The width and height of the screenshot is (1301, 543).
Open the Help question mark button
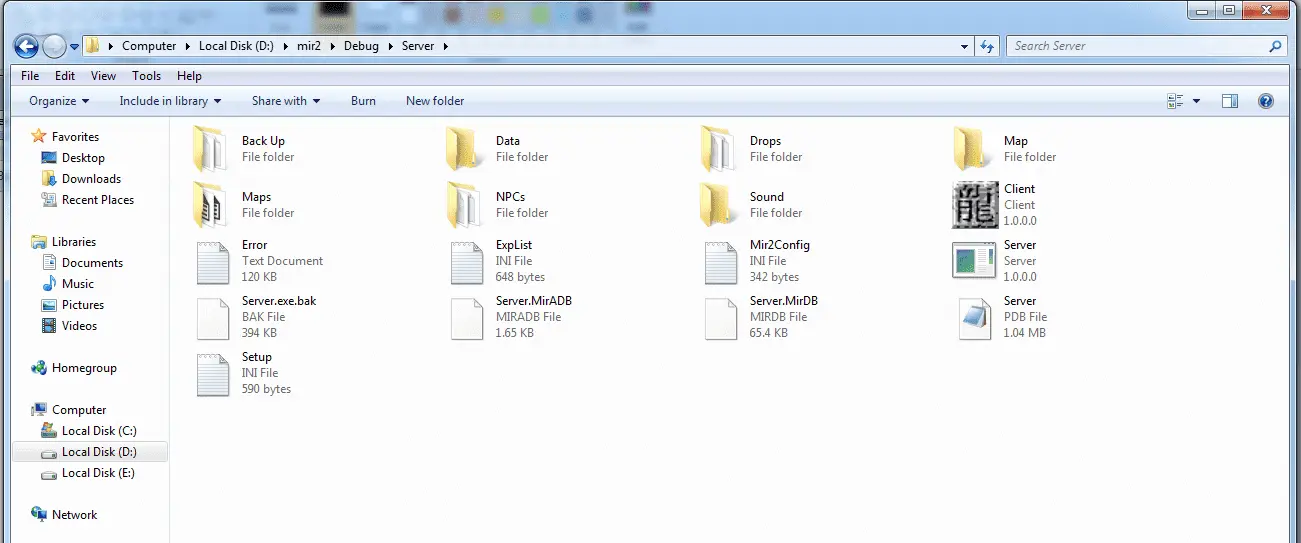(1265, 101)
